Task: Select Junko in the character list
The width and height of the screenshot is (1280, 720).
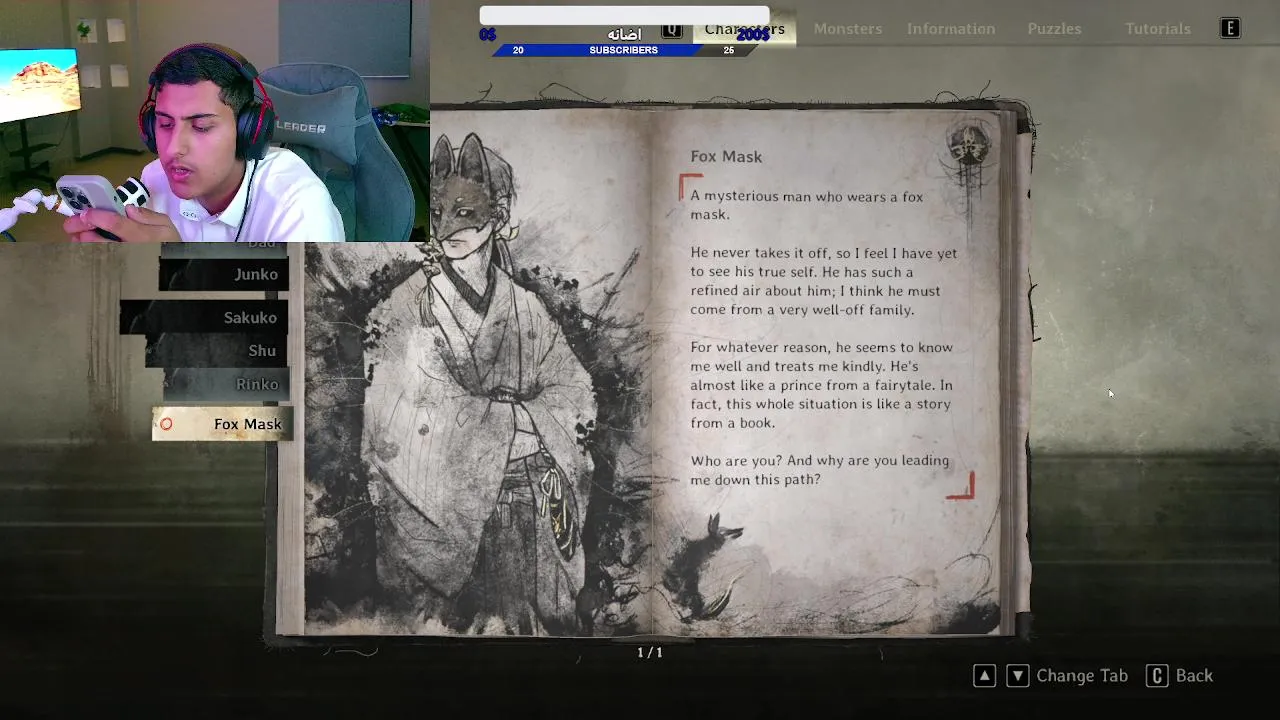Action: click(224, 274)
